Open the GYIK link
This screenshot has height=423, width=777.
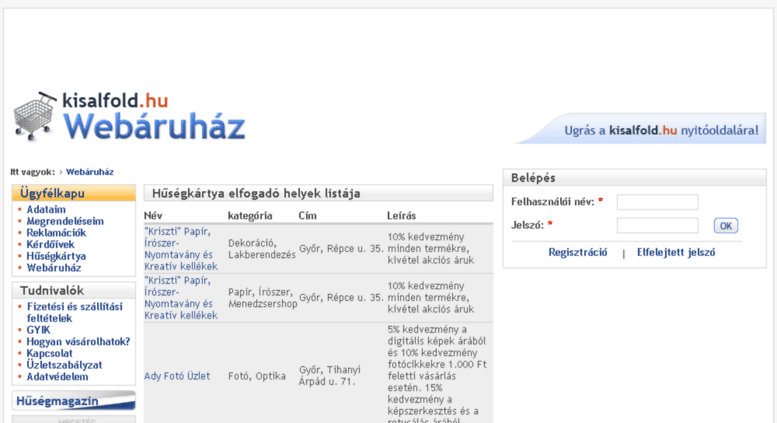pyautogui.click(x=38, y=330)
